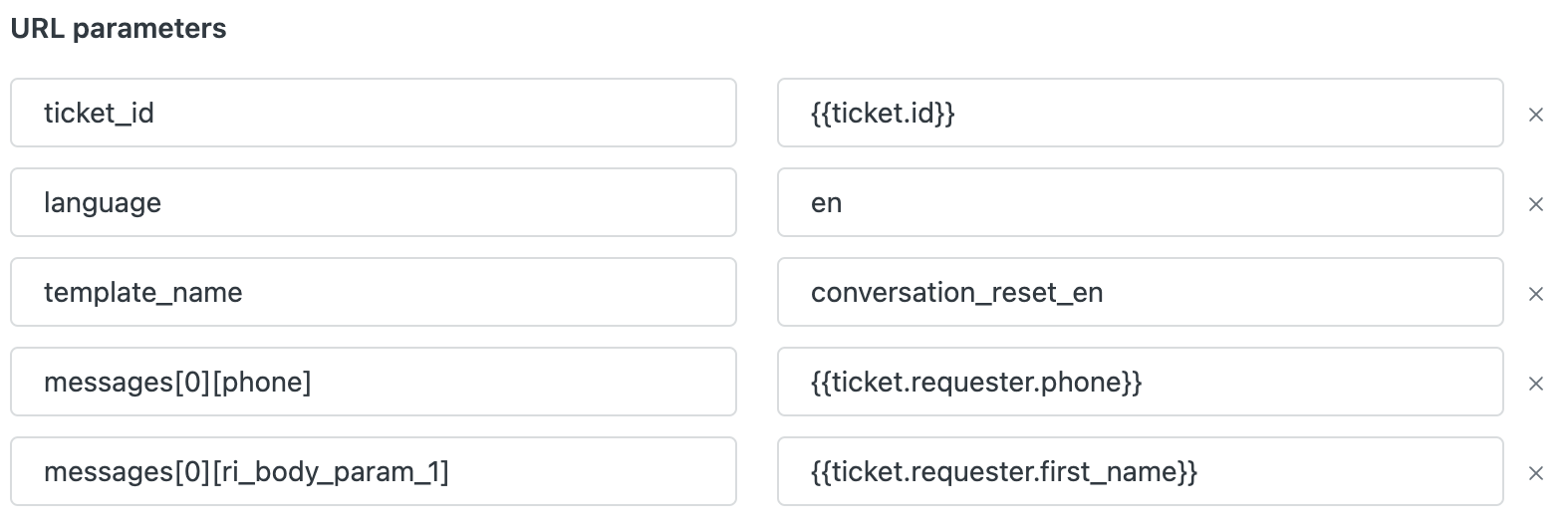The image size is (1568, 528).
Task: Remove the messages[0][ri_body_param_1] parameter
Action: coord(1535,473)
